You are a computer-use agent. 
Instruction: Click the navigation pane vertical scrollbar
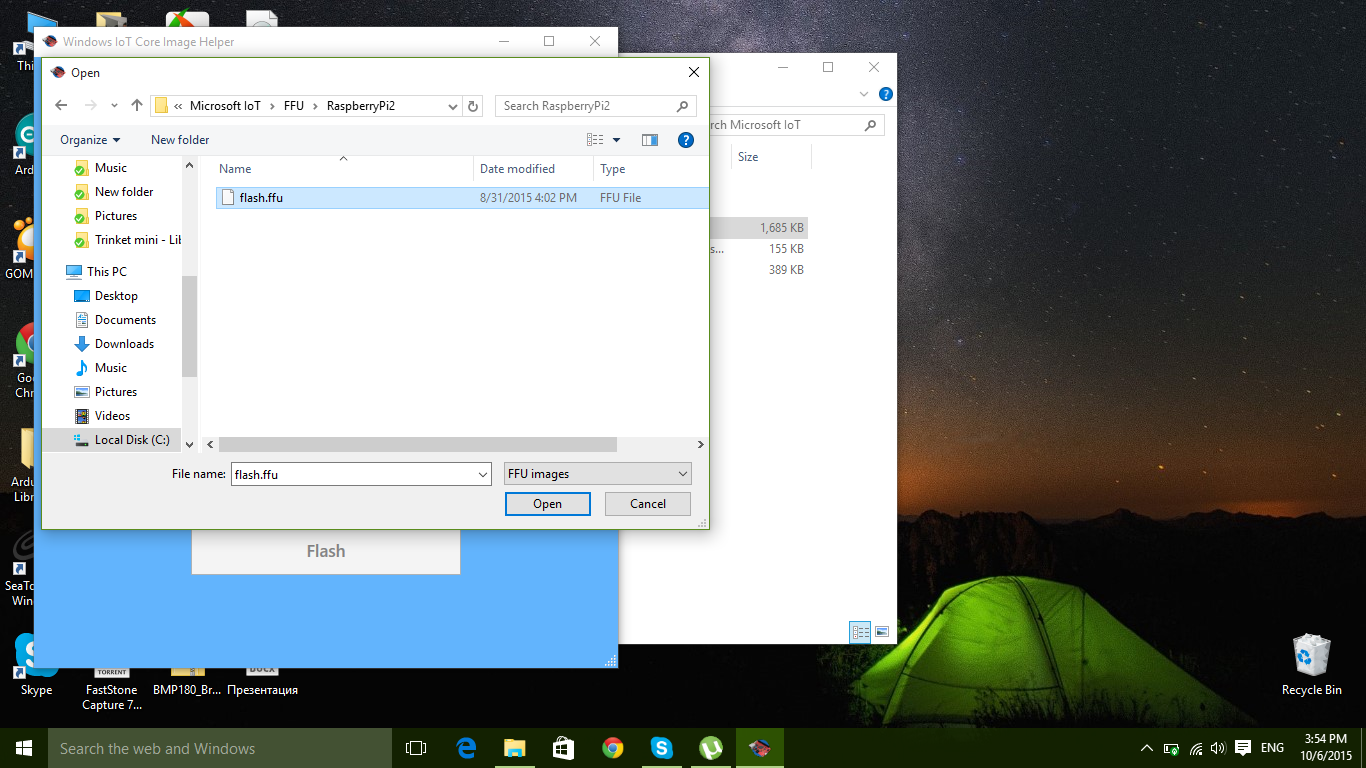pos(189,326)
